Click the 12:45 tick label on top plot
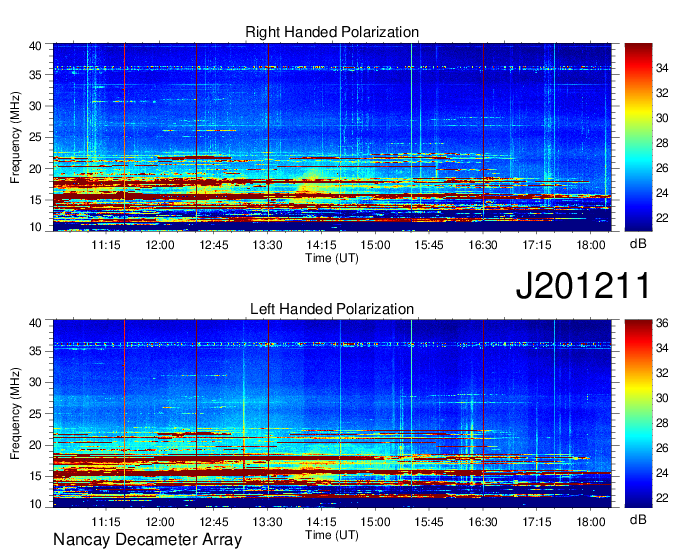Viewport: 680px width, 552px height. (214, 245)
